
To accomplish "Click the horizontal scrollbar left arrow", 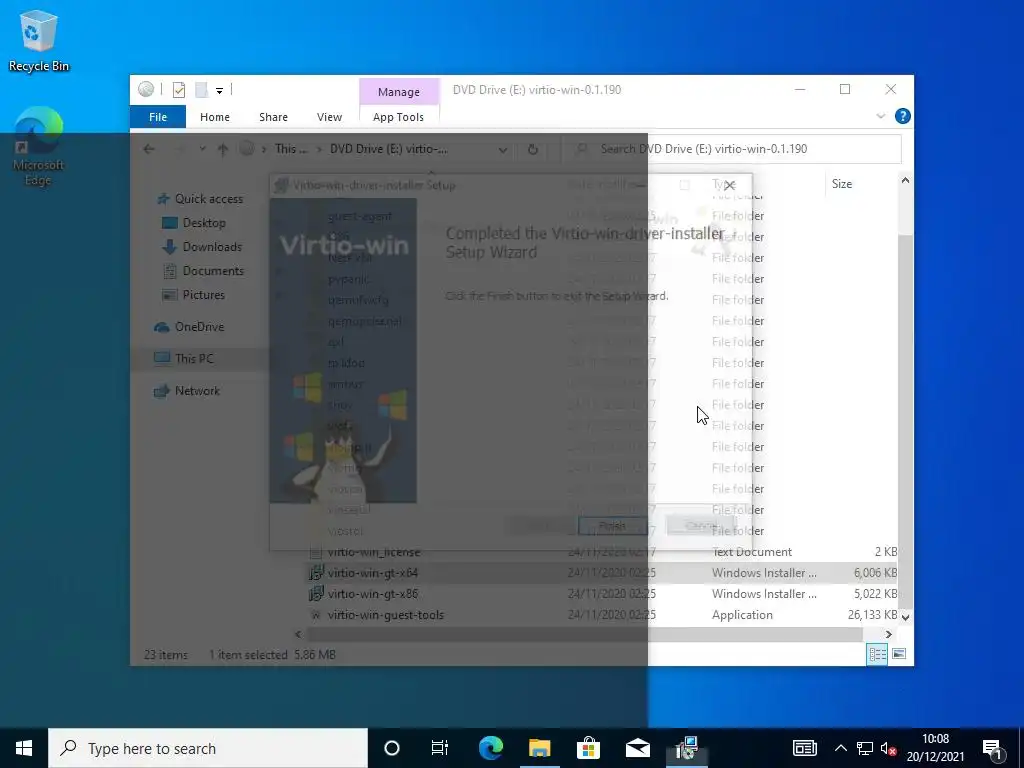I will pos(298,634).
